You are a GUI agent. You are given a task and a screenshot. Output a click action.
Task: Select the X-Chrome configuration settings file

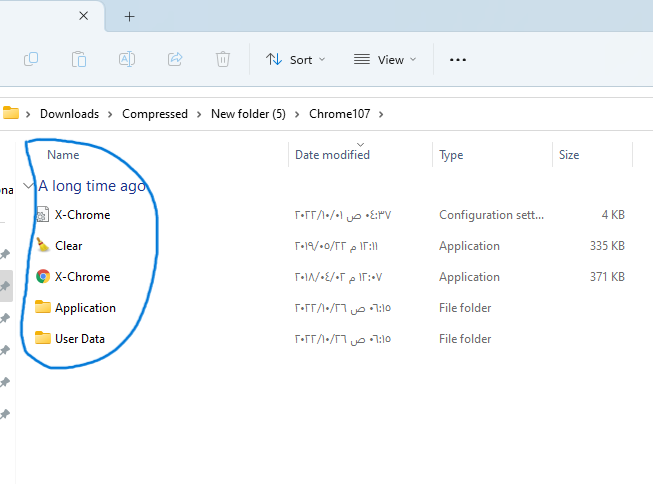click(x=82, y=215)
